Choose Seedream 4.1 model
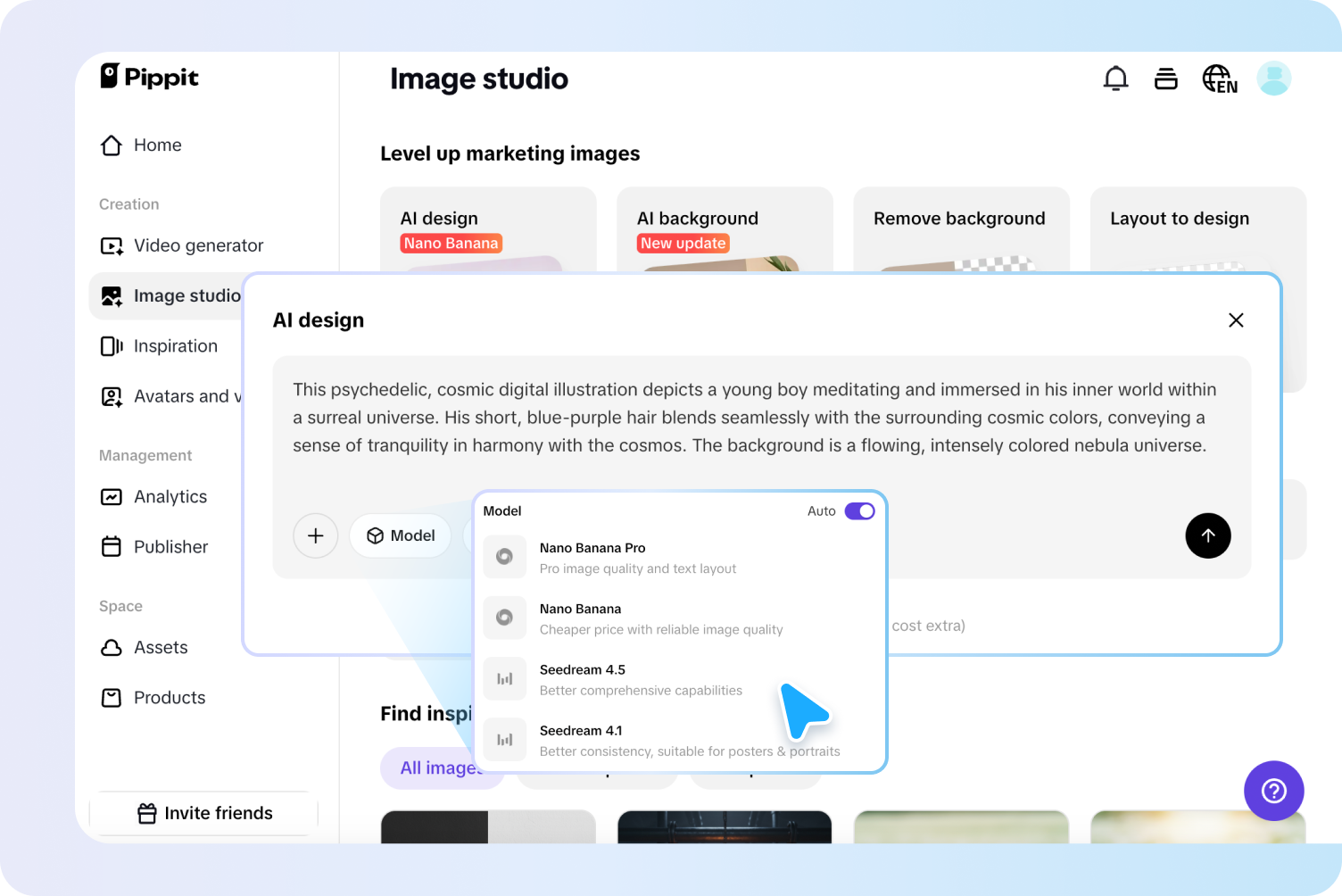This screenshot has width=1342, height=896. tap(680, 740)
